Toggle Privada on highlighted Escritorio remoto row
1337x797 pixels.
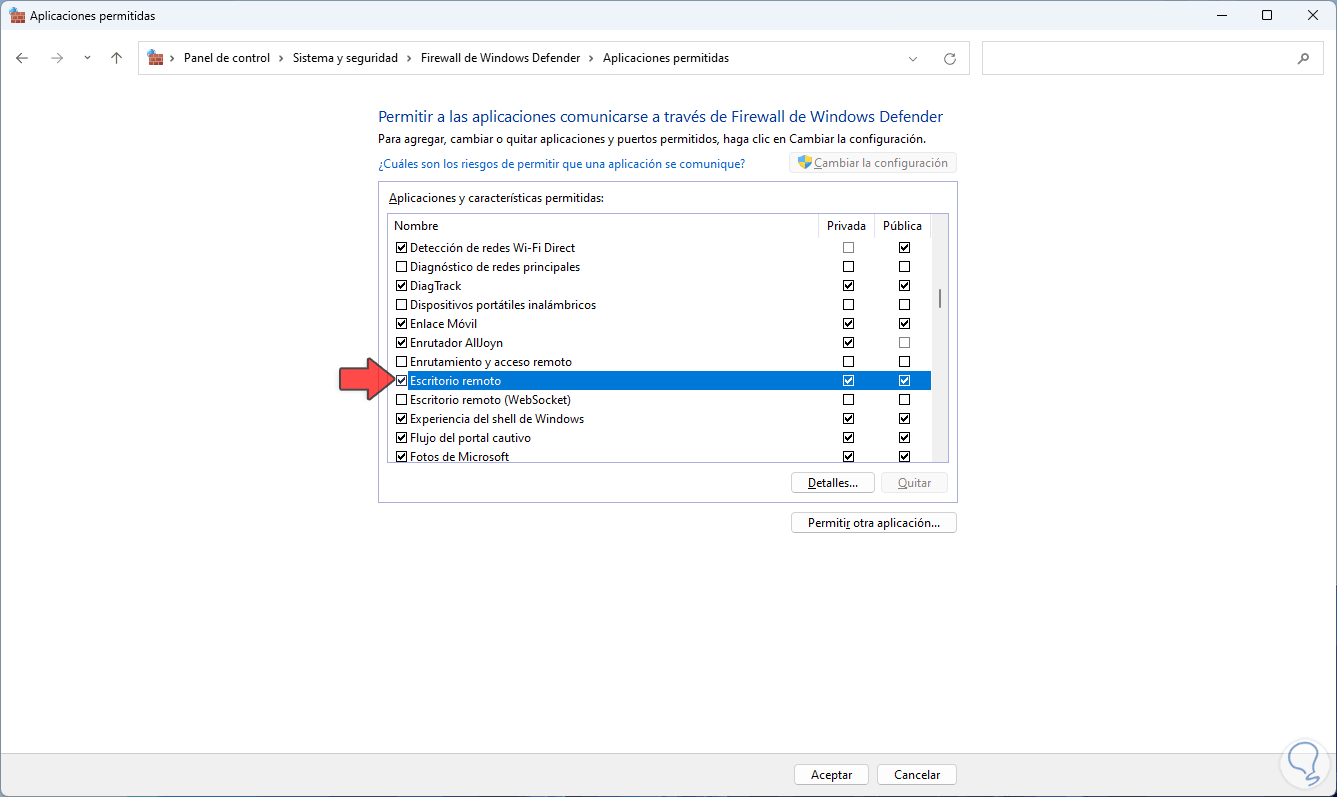tap(849, 381)
